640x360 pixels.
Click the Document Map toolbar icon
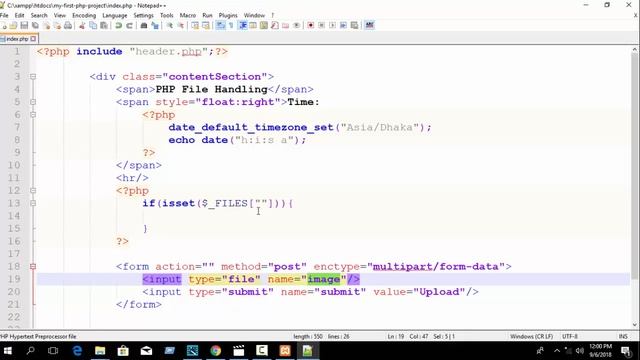(x=264, y=25)
